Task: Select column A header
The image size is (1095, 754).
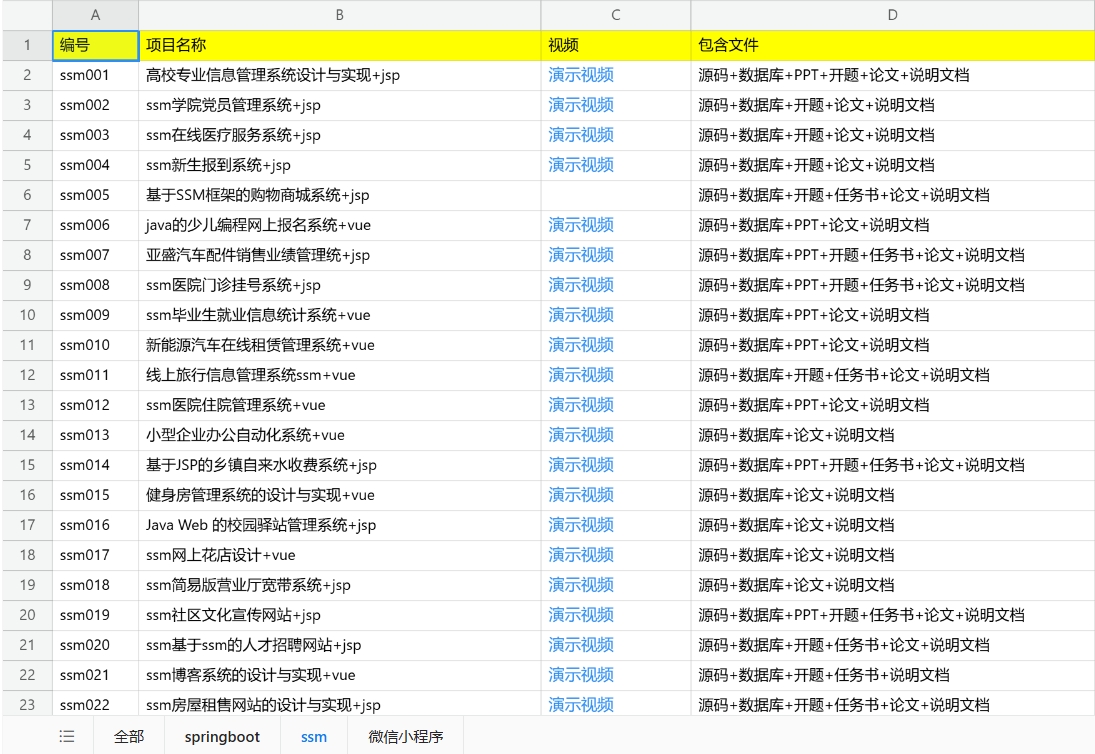Action: tap(96, 15)
